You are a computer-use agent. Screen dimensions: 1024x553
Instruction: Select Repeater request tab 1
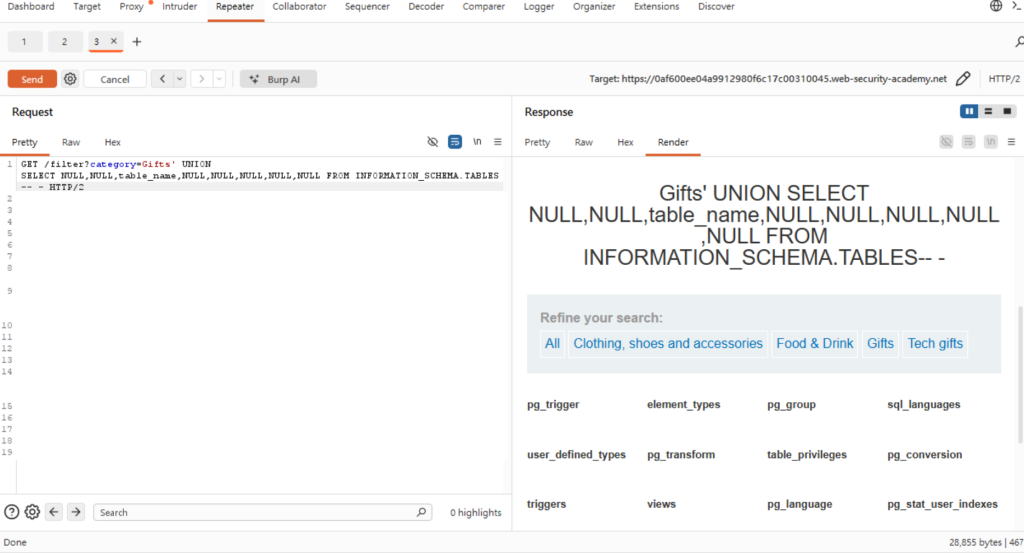pos(24,42)
